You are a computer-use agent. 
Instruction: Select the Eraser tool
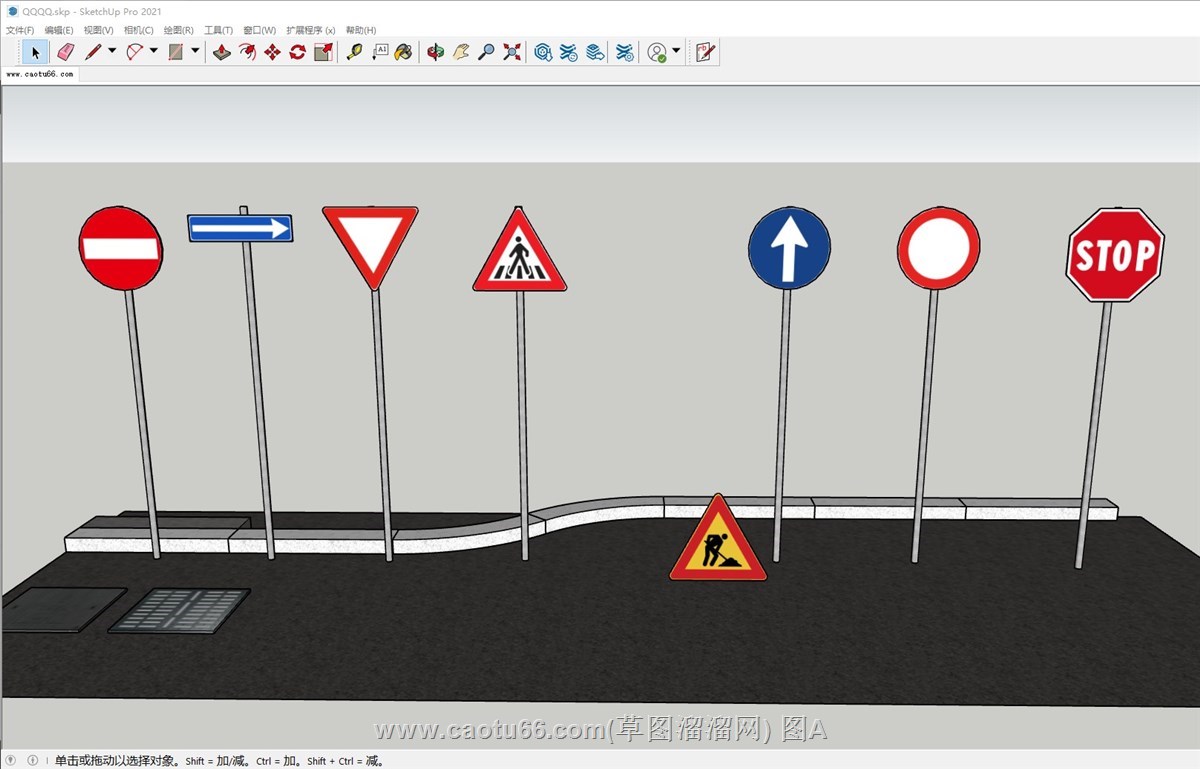tap(66, 52)
